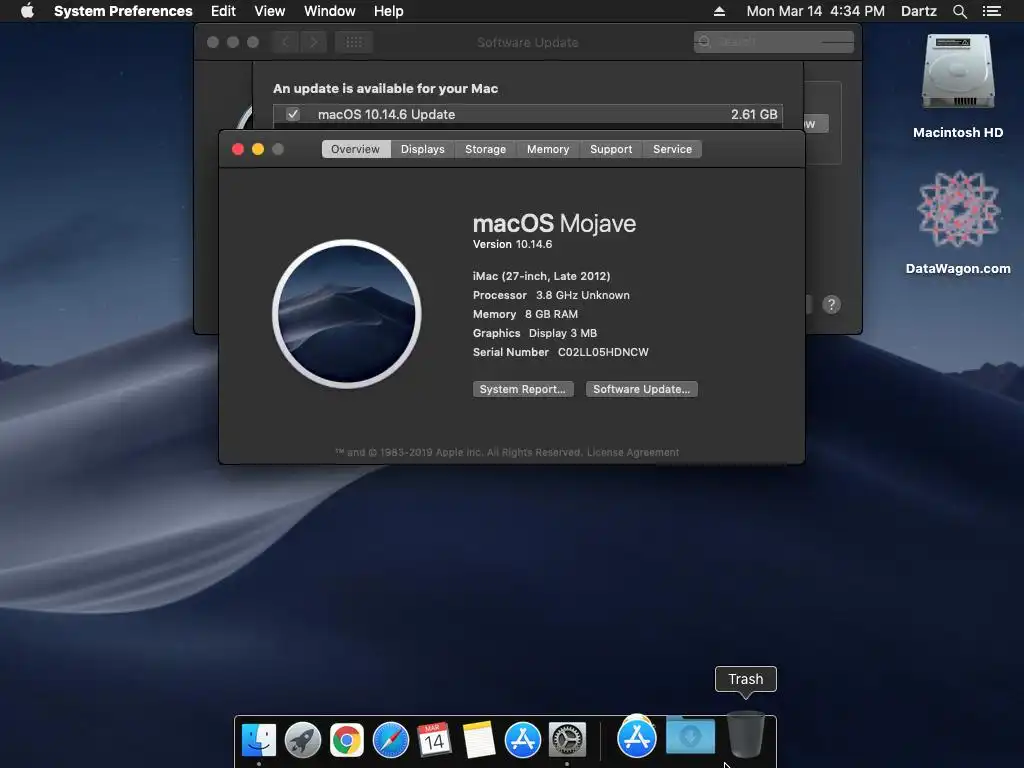Go forward in Software Update window
Viewport: 1024px width, 768px height.
tap(313, 42)
